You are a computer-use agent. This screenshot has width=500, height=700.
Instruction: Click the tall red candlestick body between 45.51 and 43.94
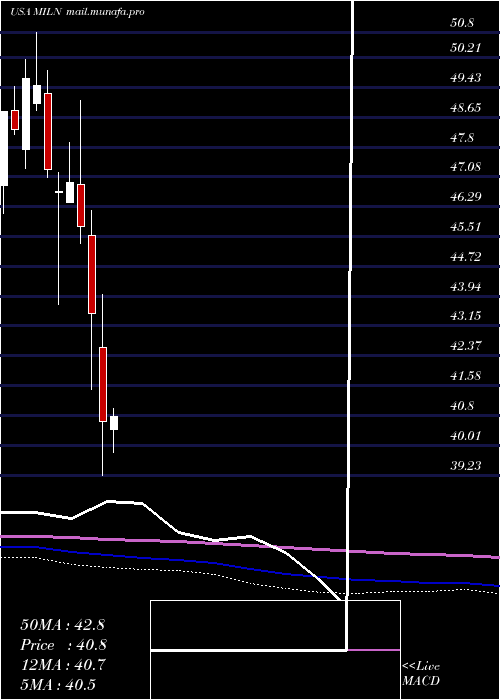coord(92,274)
